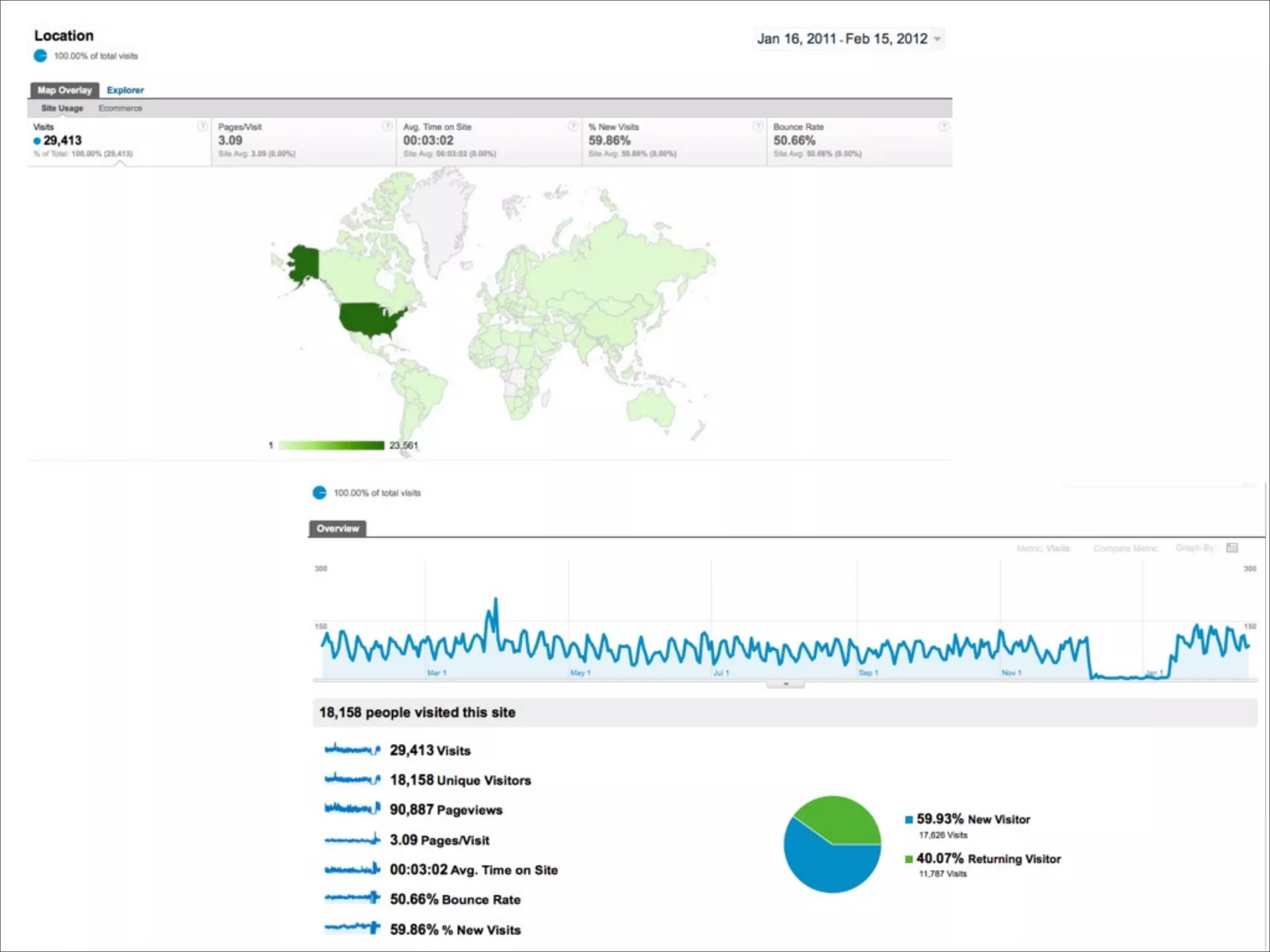Click the Location segment pie icon
The width and height of the screenshot is (1270, 952).
(x=40, y=56)
